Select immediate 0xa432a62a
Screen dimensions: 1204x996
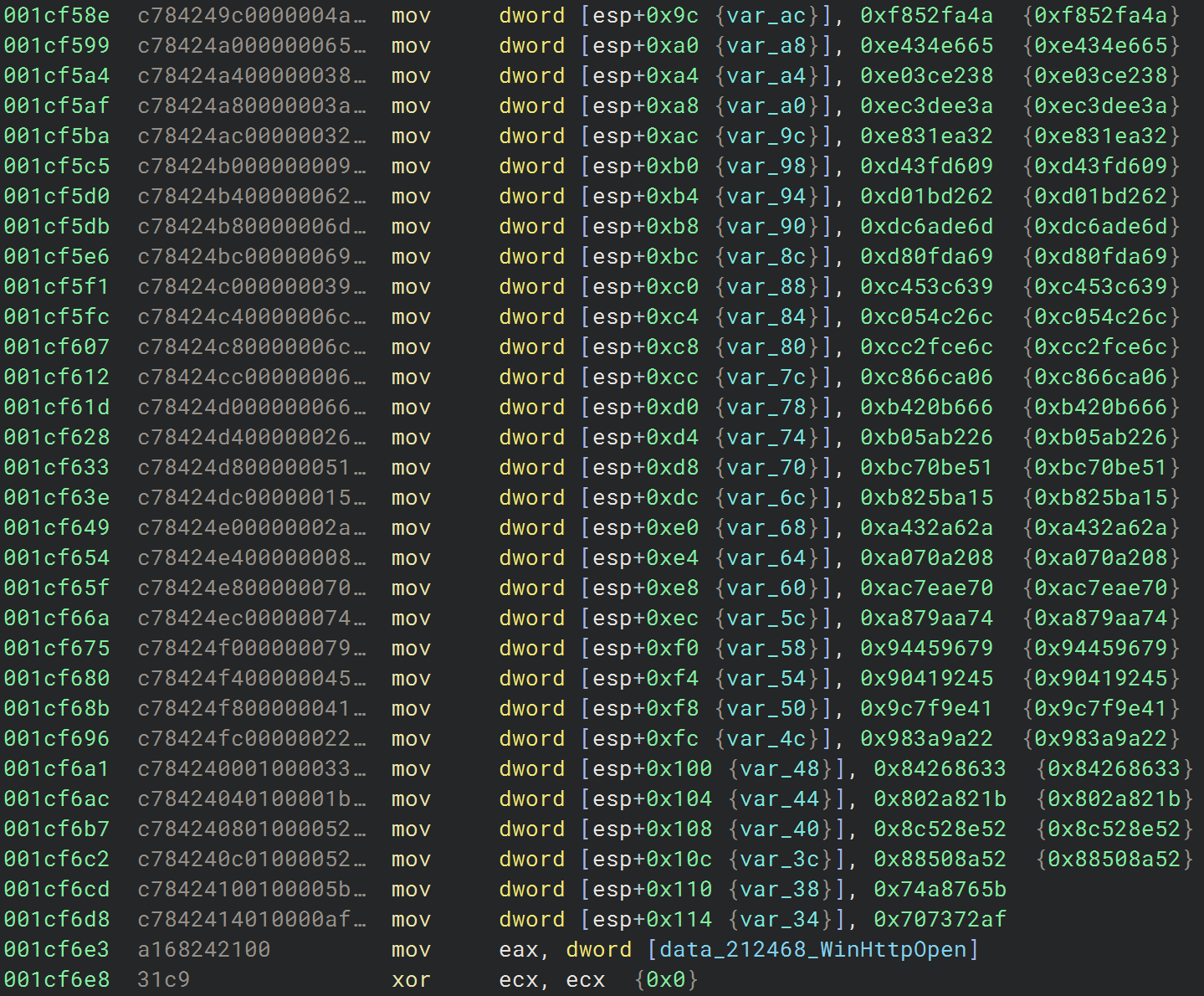click(x=927, y=527)
